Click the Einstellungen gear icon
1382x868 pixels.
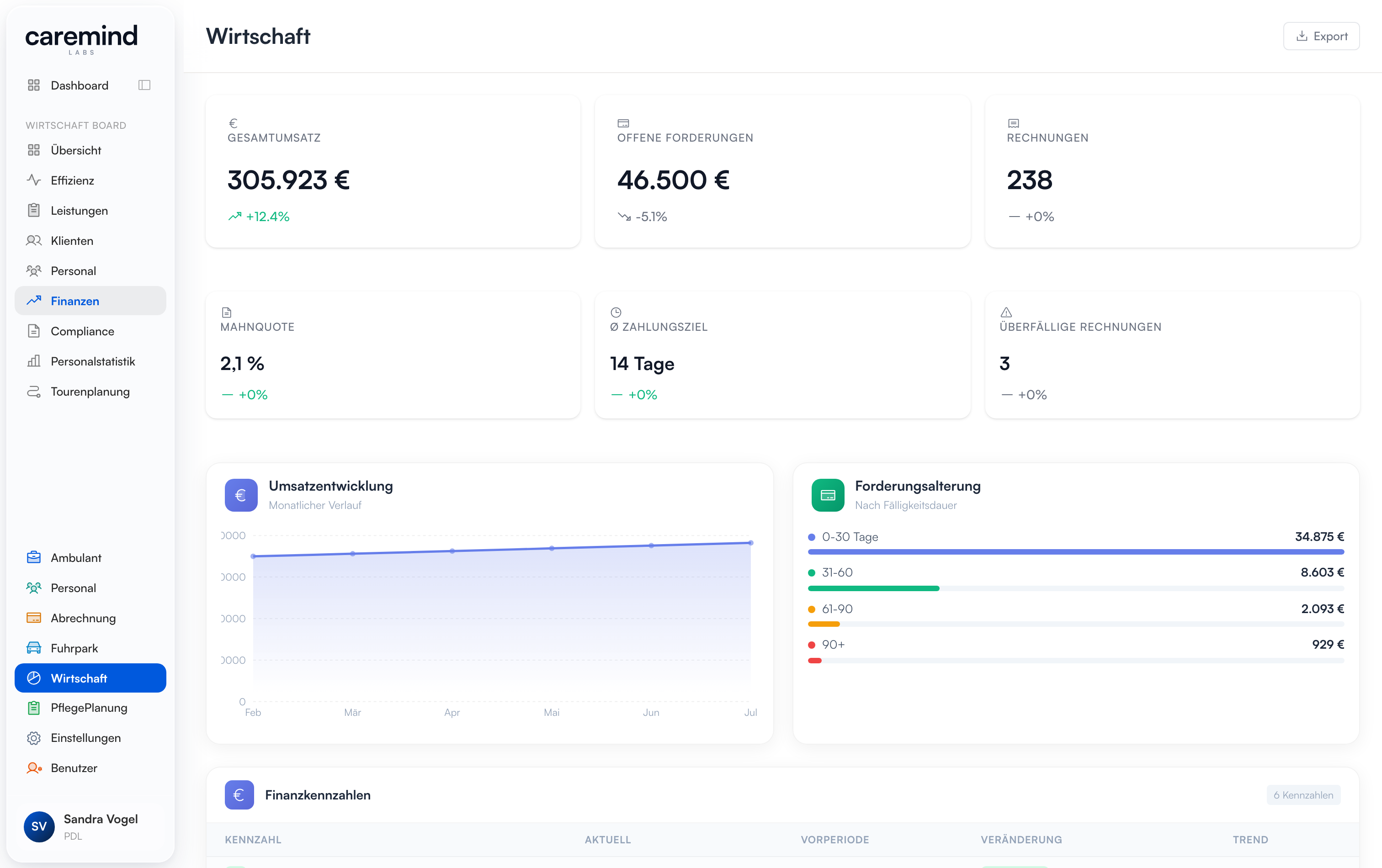tap(34, 738)
